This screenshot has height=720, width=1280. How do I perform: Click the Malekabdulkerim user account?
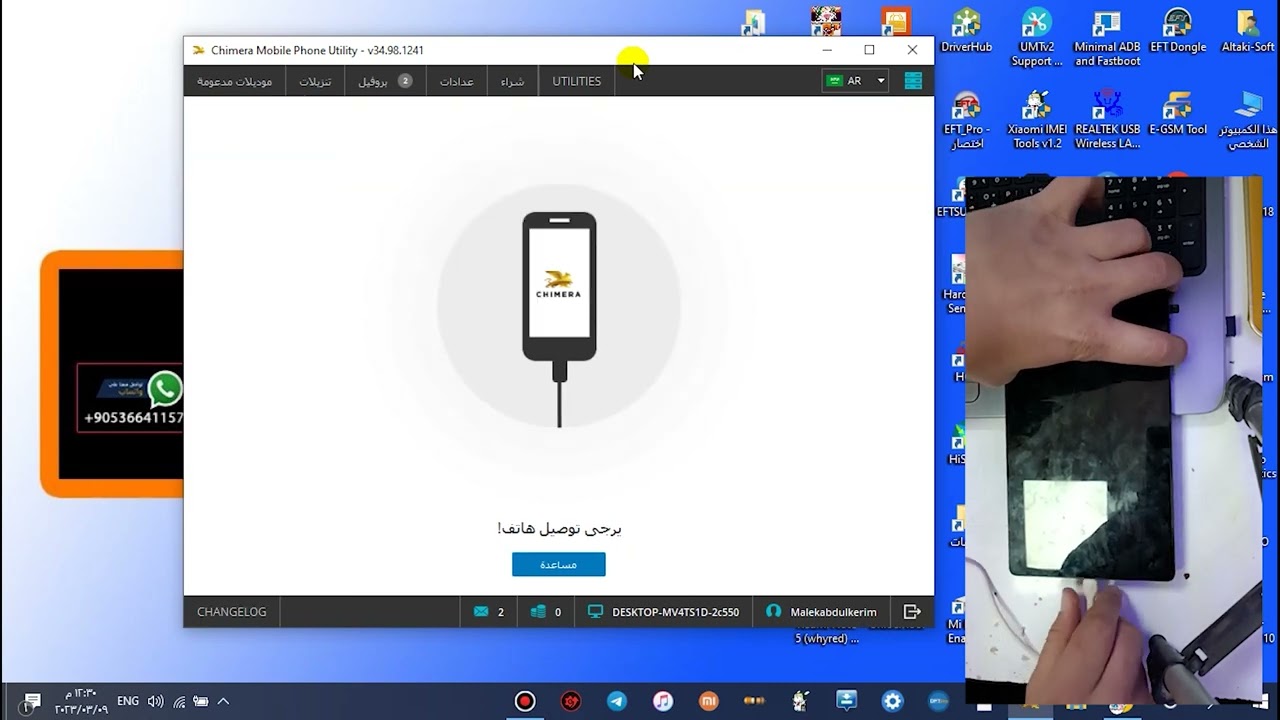[x=821, y=612]
